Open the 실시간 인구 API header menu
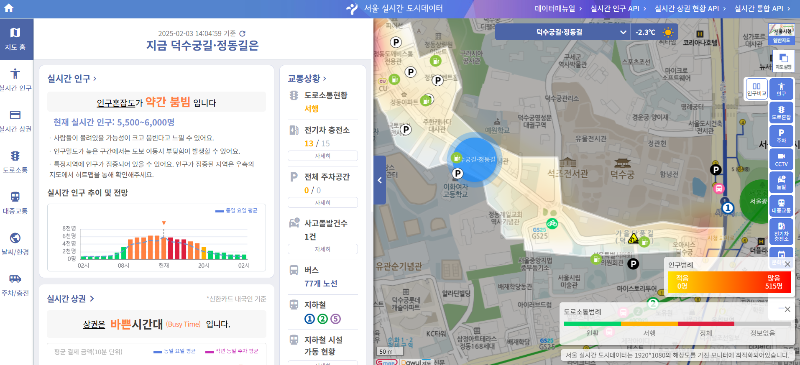 [x=619, y=8]
